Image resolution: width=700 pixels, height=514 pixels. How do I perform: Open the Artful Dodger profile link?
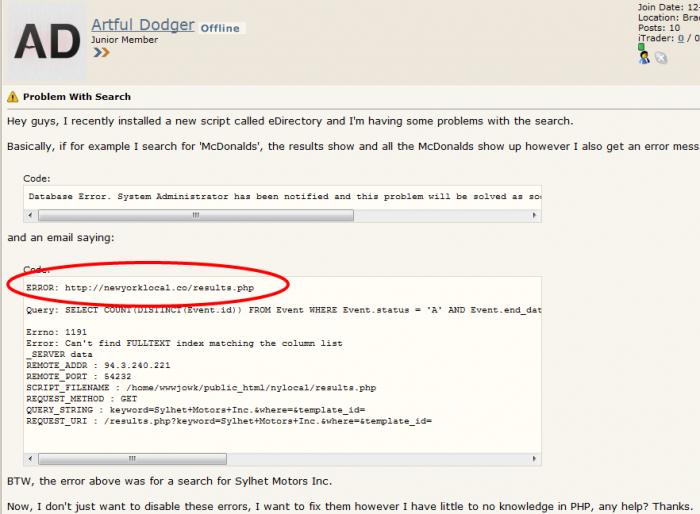142,25
